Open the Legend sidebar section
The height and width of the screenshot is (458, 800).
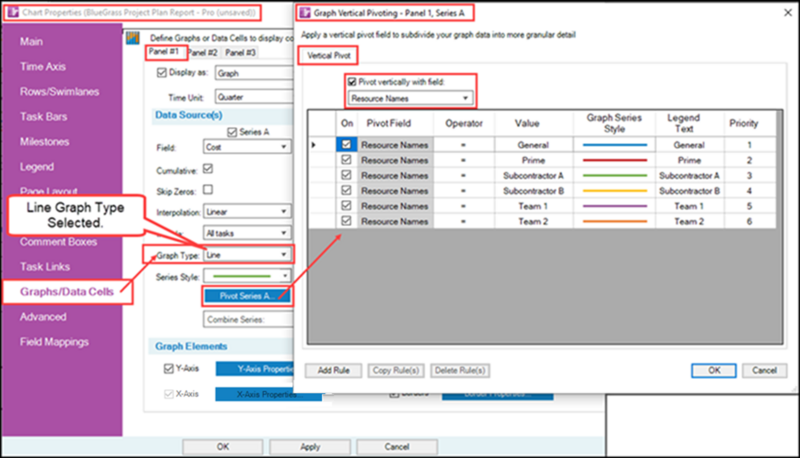click(x=37, y=167)
